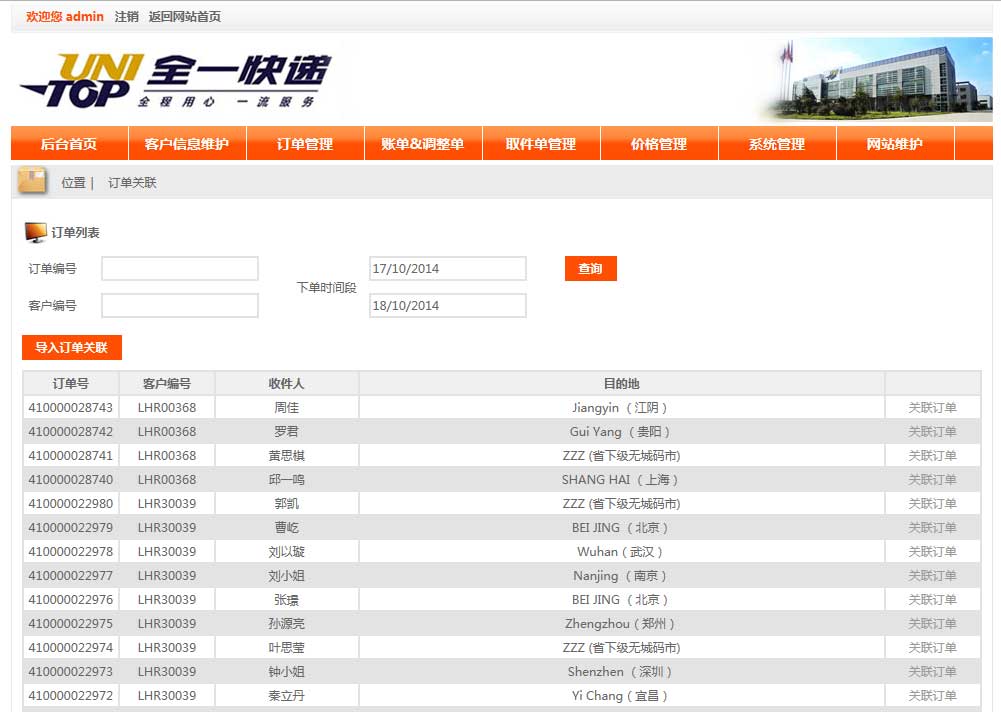Open the 取件单管理 menu
The width and height of the screenshot is (1001, 712).
coord(541,144)
